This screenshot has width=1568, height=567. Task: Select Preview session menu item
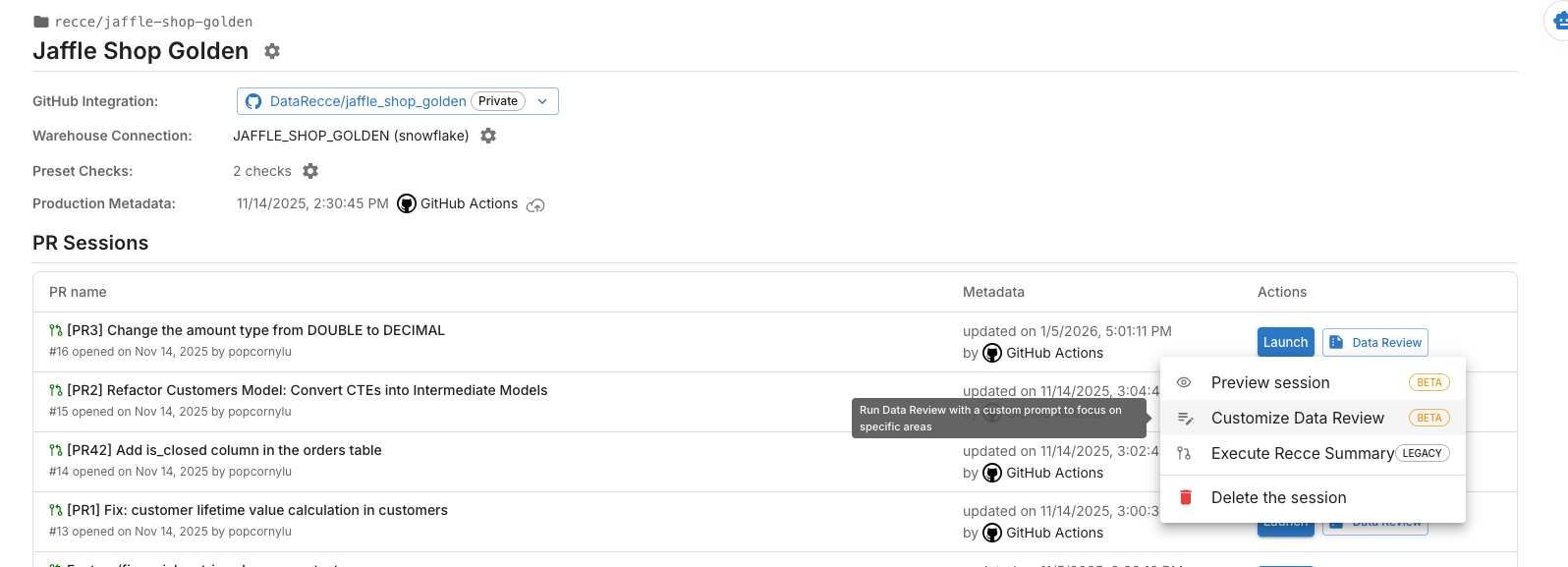[1313, 382]
